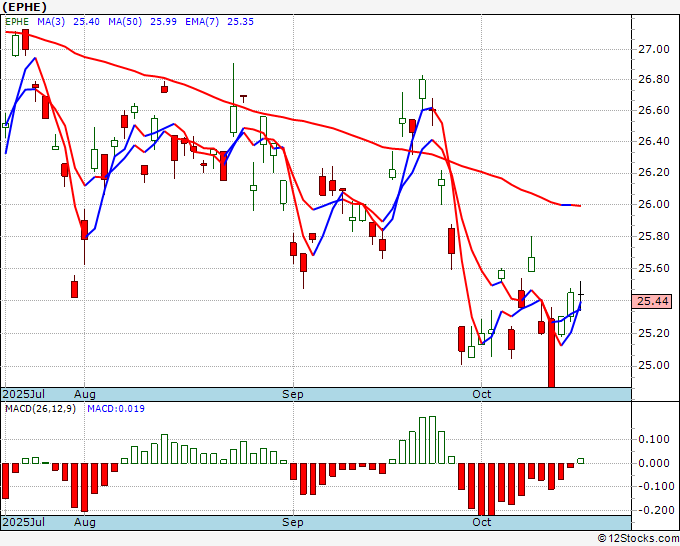Image resolution: width=680 pixels, height=546 pixels.
Task: Click Aug on the MACD panel axis
Action: (85, 522)
